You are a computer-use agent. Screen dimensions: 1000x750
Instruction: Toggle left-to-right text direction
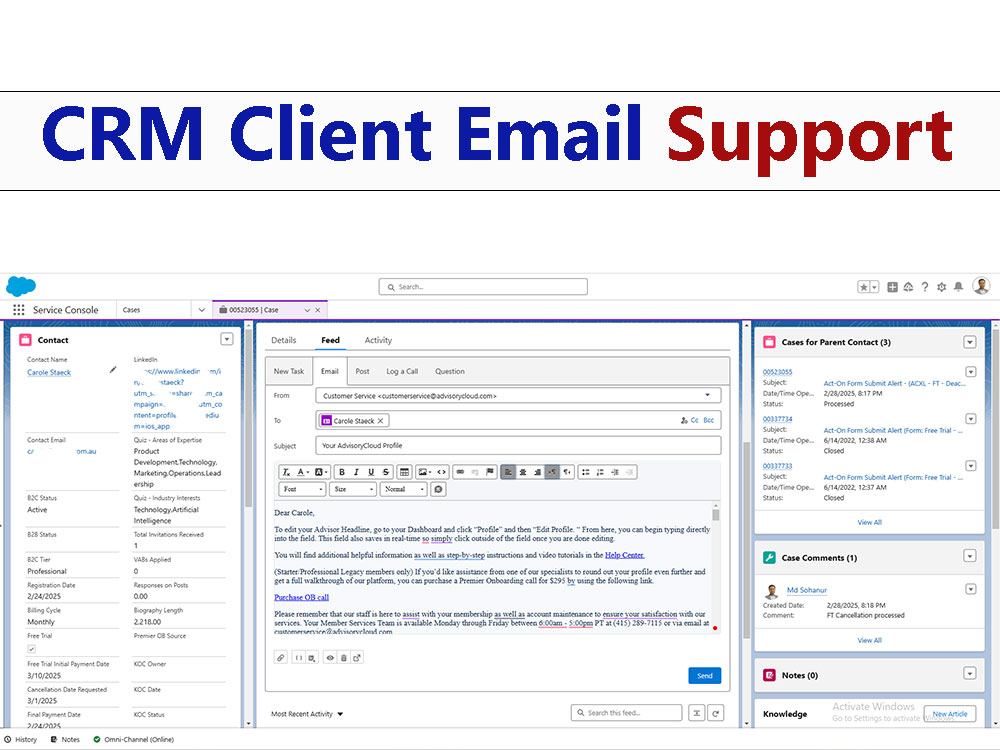(x=552, y=472)
